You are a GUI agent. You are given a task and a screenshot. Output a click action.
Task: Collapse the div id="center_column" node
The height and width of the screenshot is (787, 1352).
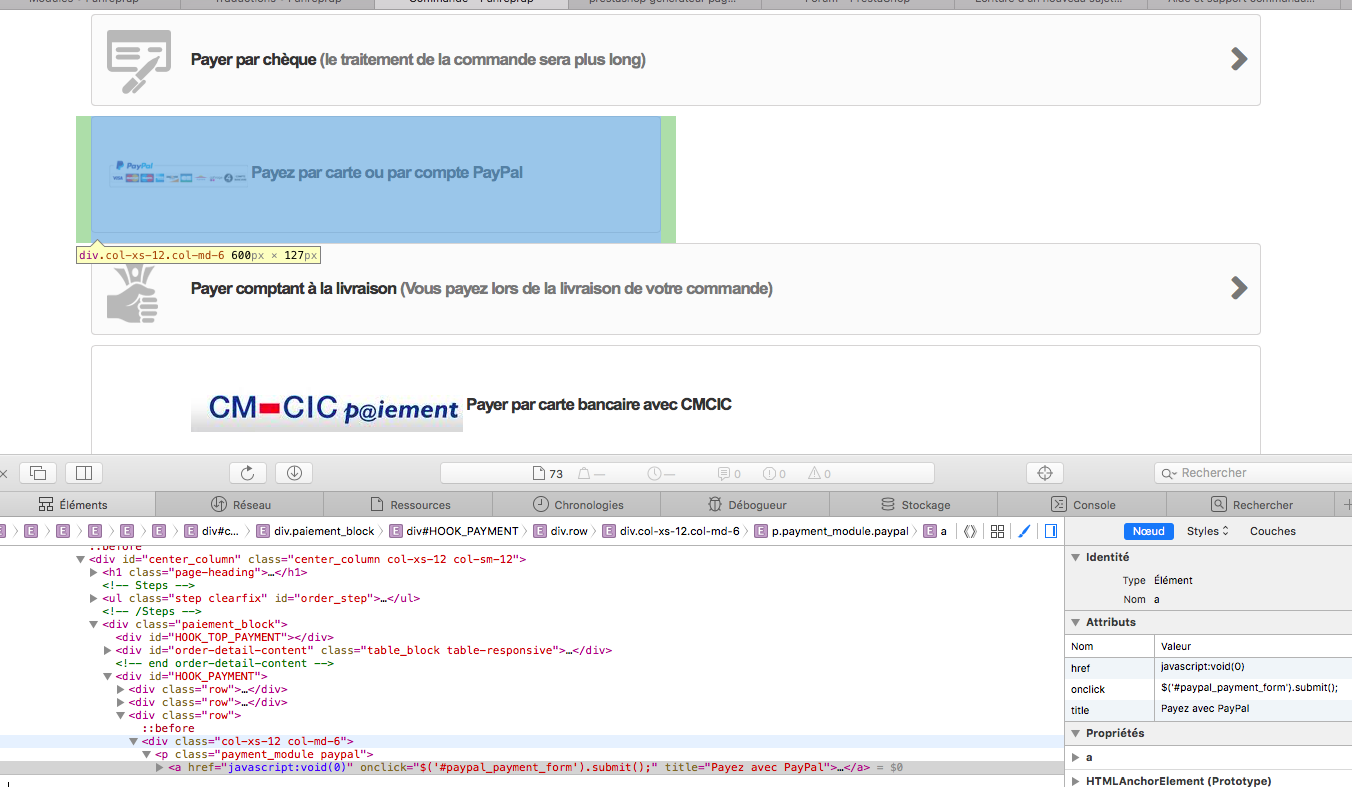(x=81, y=560)
